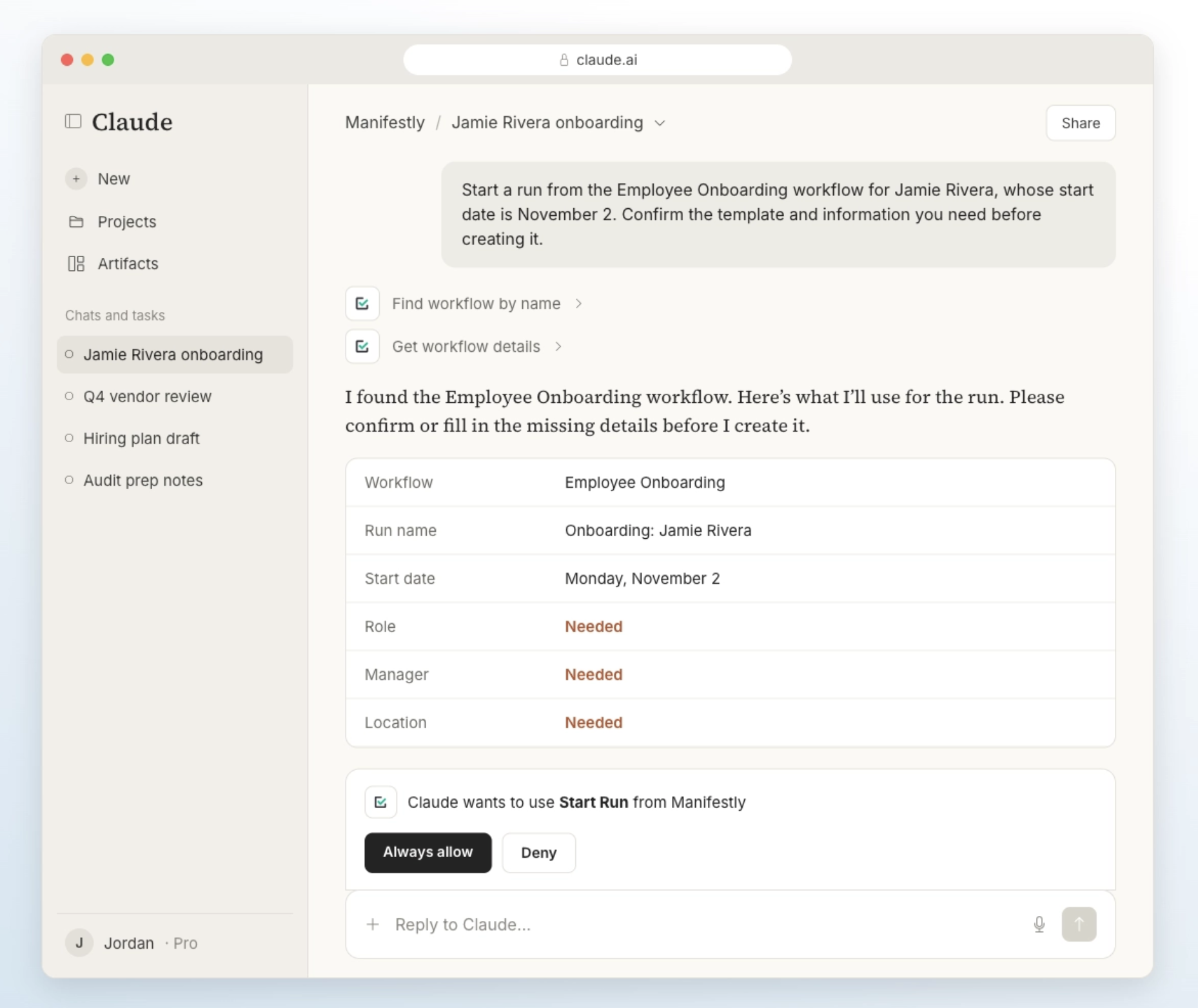This screenshot has width=1198, height=1008.
Task: Open the Audit prep notes chat
Action: tap(175, 480)
